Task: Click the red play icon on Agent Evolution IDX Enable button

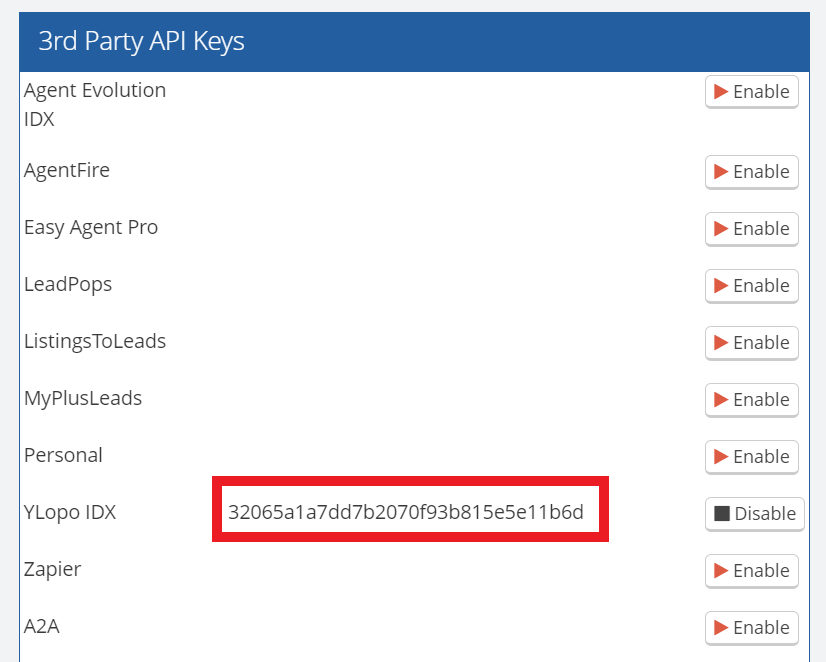Action: pos(722,92)
